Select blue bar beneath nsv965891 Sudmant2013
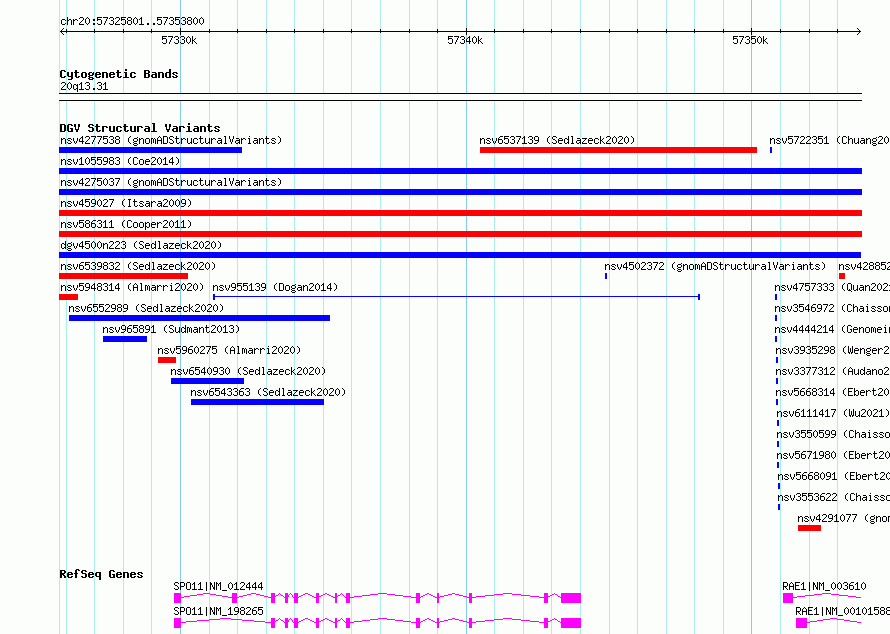This screenshot has height=634, width=890. 125,339
